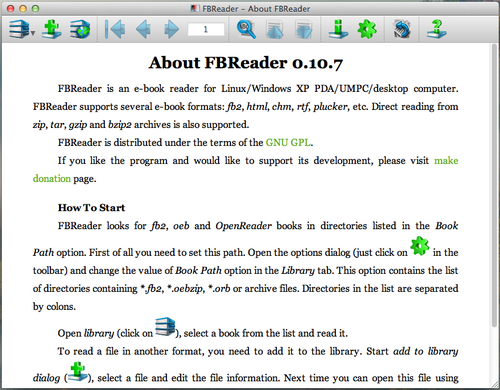The width and height of the screenshot is (500, 390).
Task: Click the '*.oebzip' text
Action: click(x=185, y=289)
